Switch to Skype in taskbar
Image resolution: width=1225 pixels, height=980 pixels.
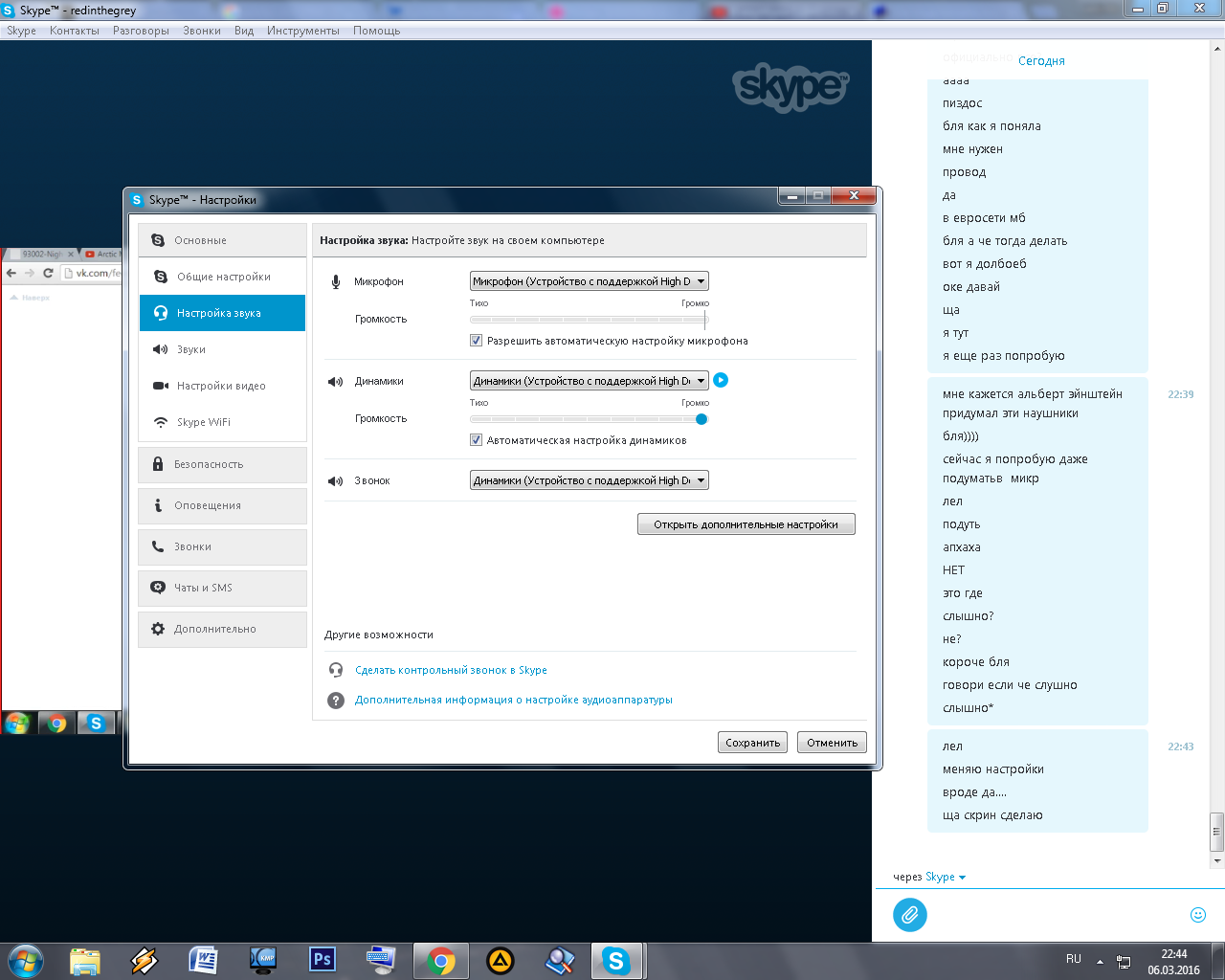[616, 960]
